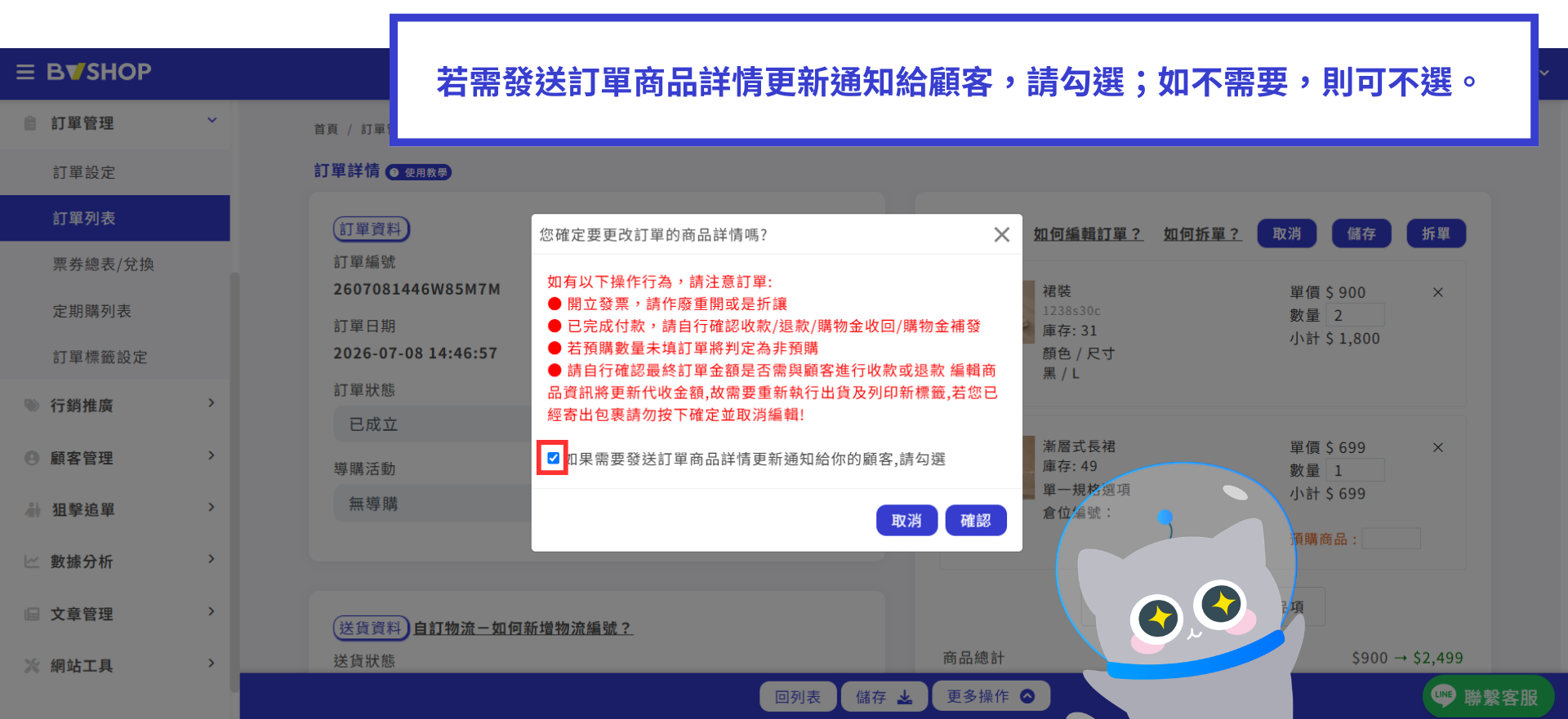Image resolution: width=1568 pixels, height=719 pixels.
Task: Expand the 顧客管理 chevron
Action: [212, 455]
